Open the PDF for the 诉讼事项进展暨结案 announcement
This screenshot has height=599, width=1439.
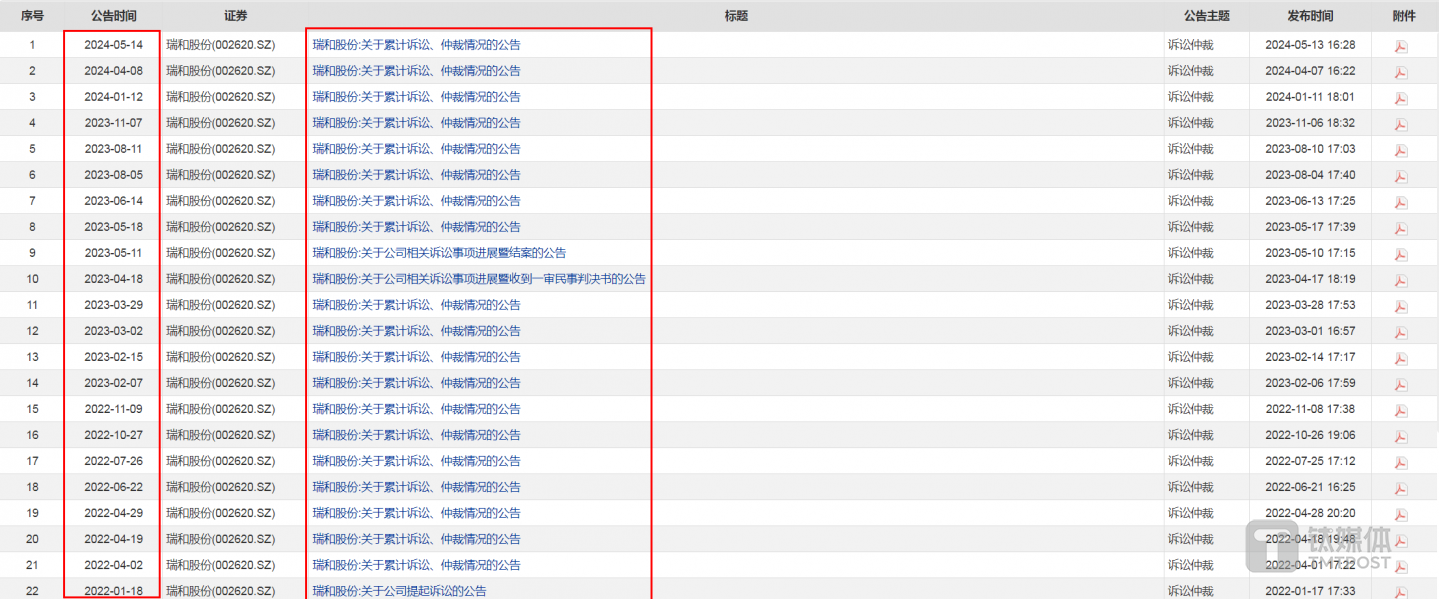(1401, 254)
